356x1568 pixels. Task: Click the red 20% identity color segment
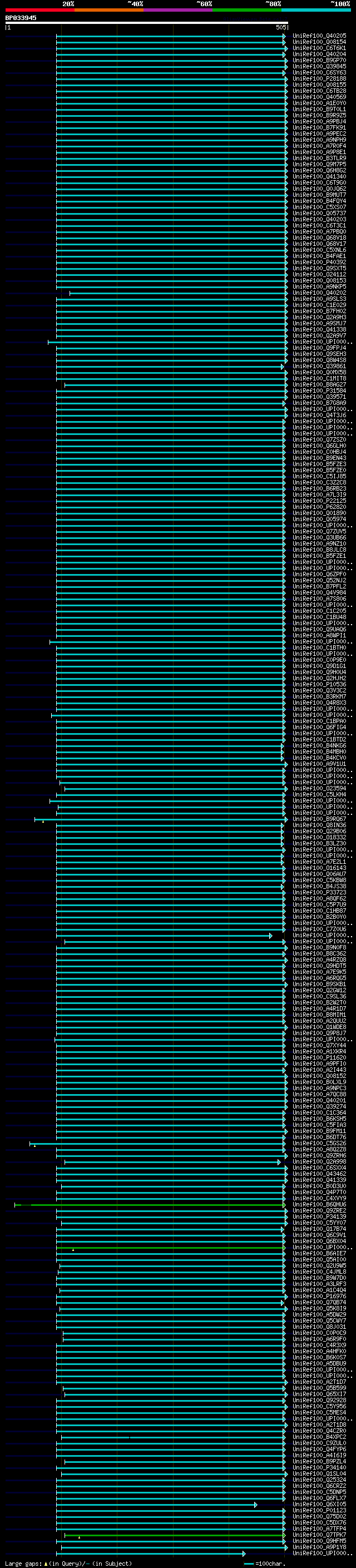coord(39,10)
